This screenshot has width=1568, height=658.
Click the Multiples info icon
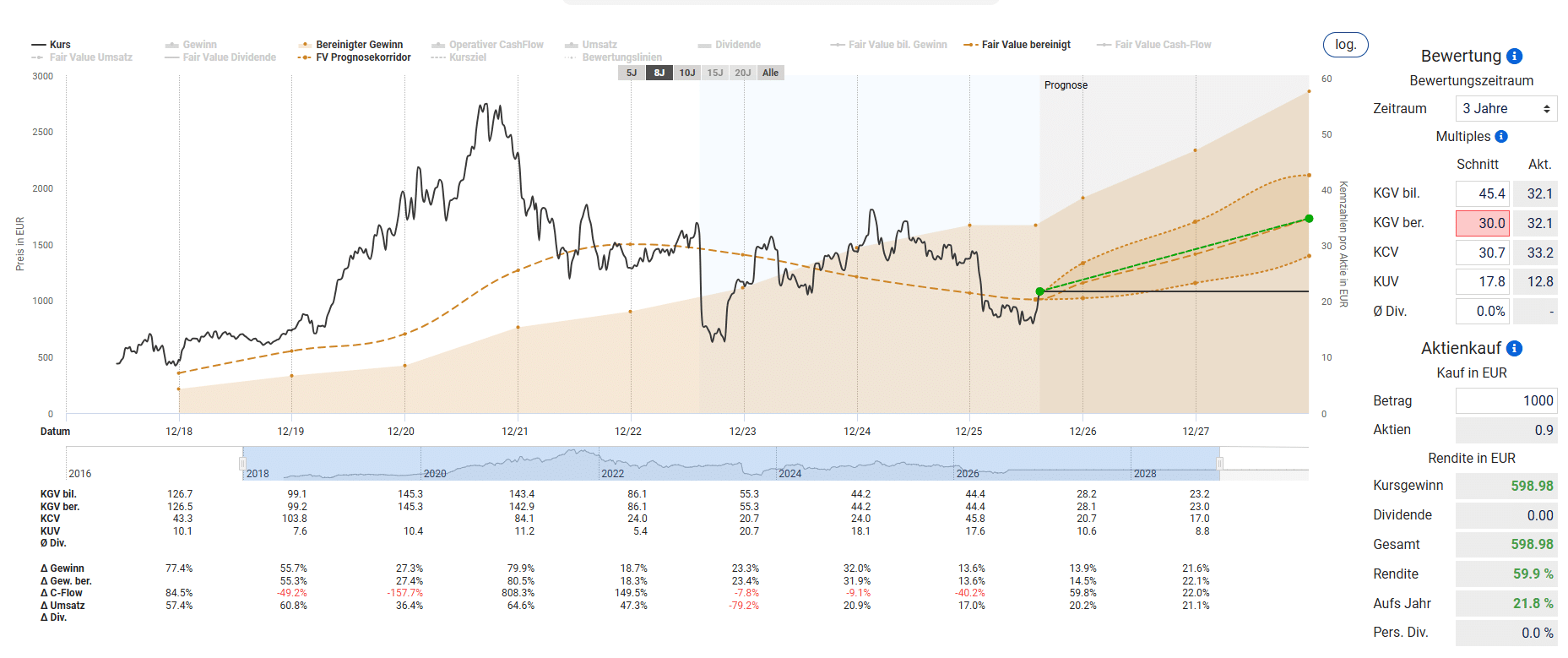pos(1501,137)
